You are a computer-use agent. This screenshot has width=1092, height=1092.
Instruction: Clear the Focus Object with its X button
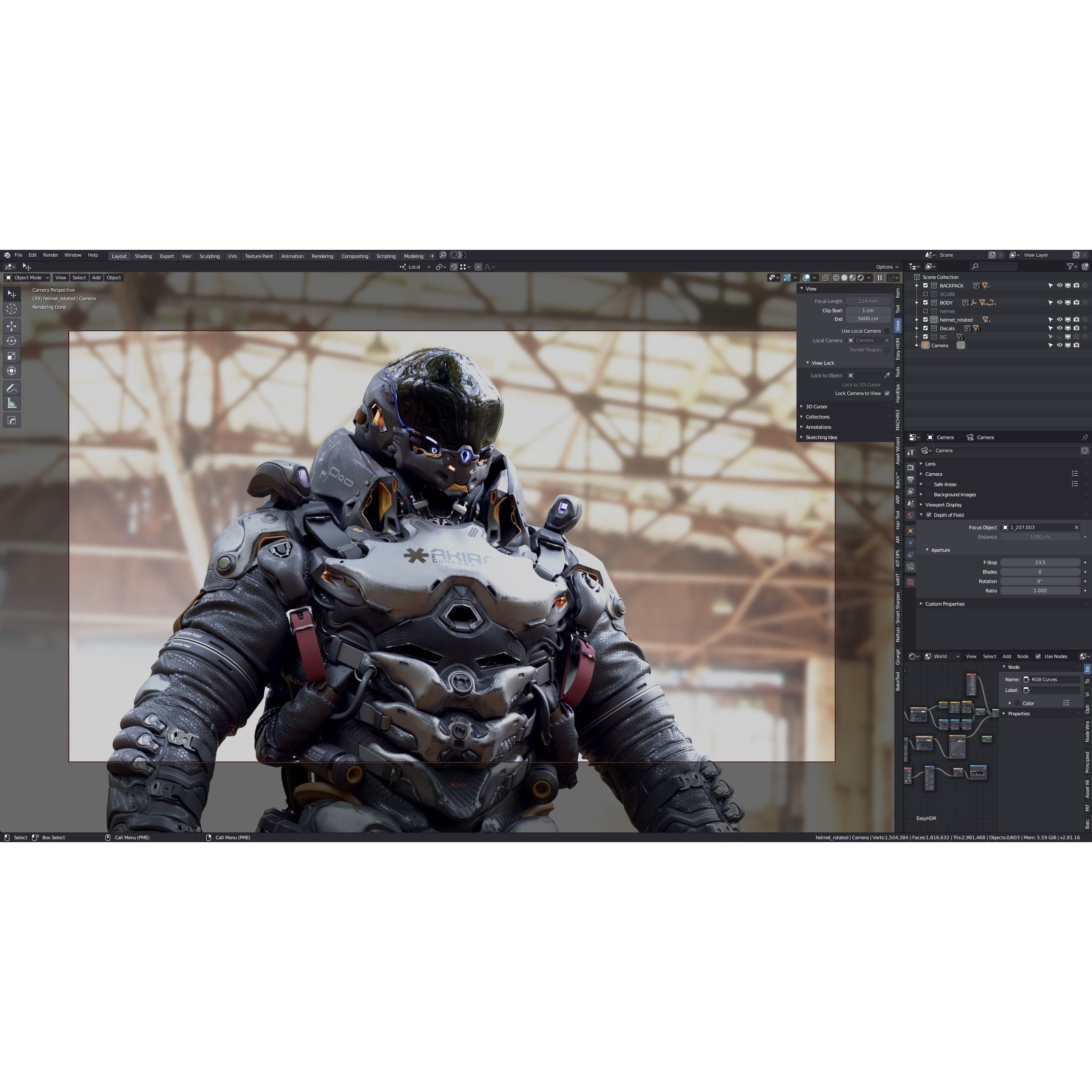coord(1077,527)
